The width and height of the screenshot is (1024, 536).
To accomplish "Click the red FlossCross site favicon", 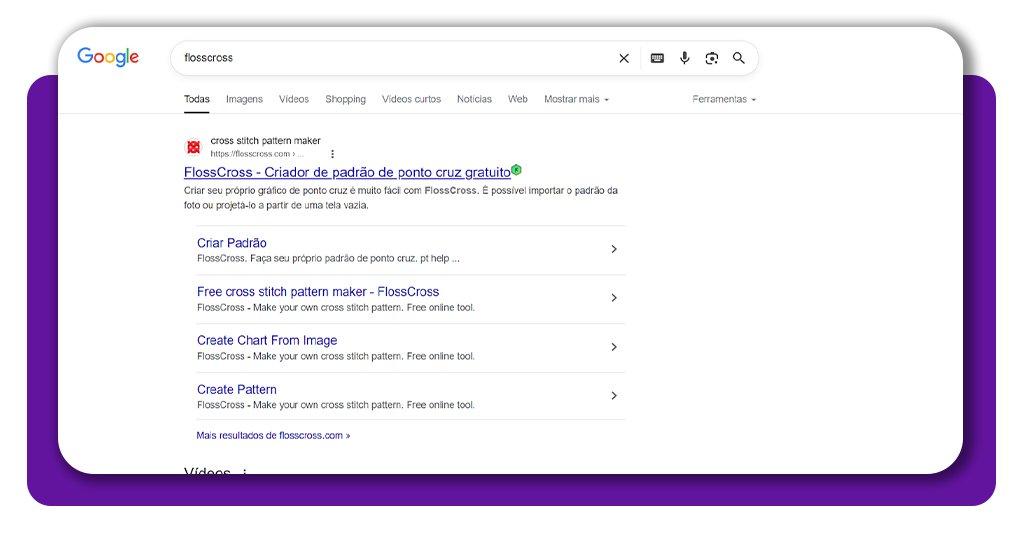I will (x=193, y=148).
